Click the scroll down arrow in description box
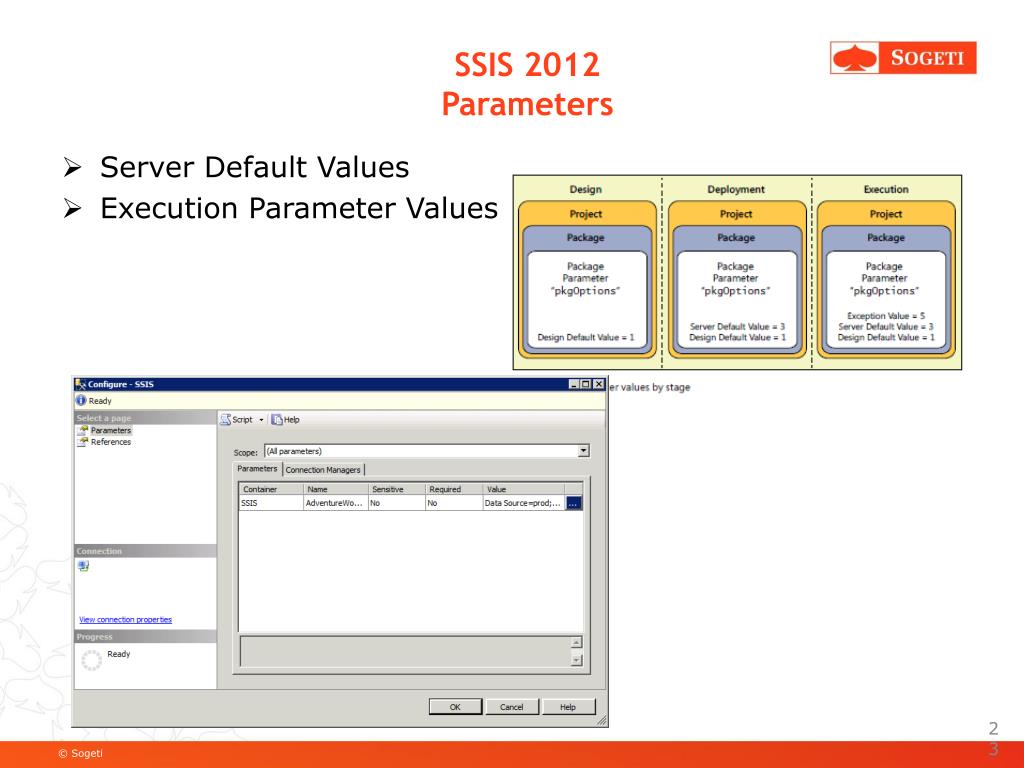Viewport: 1024px width, 768px height. pyautogui.click(x=576, y=660)
